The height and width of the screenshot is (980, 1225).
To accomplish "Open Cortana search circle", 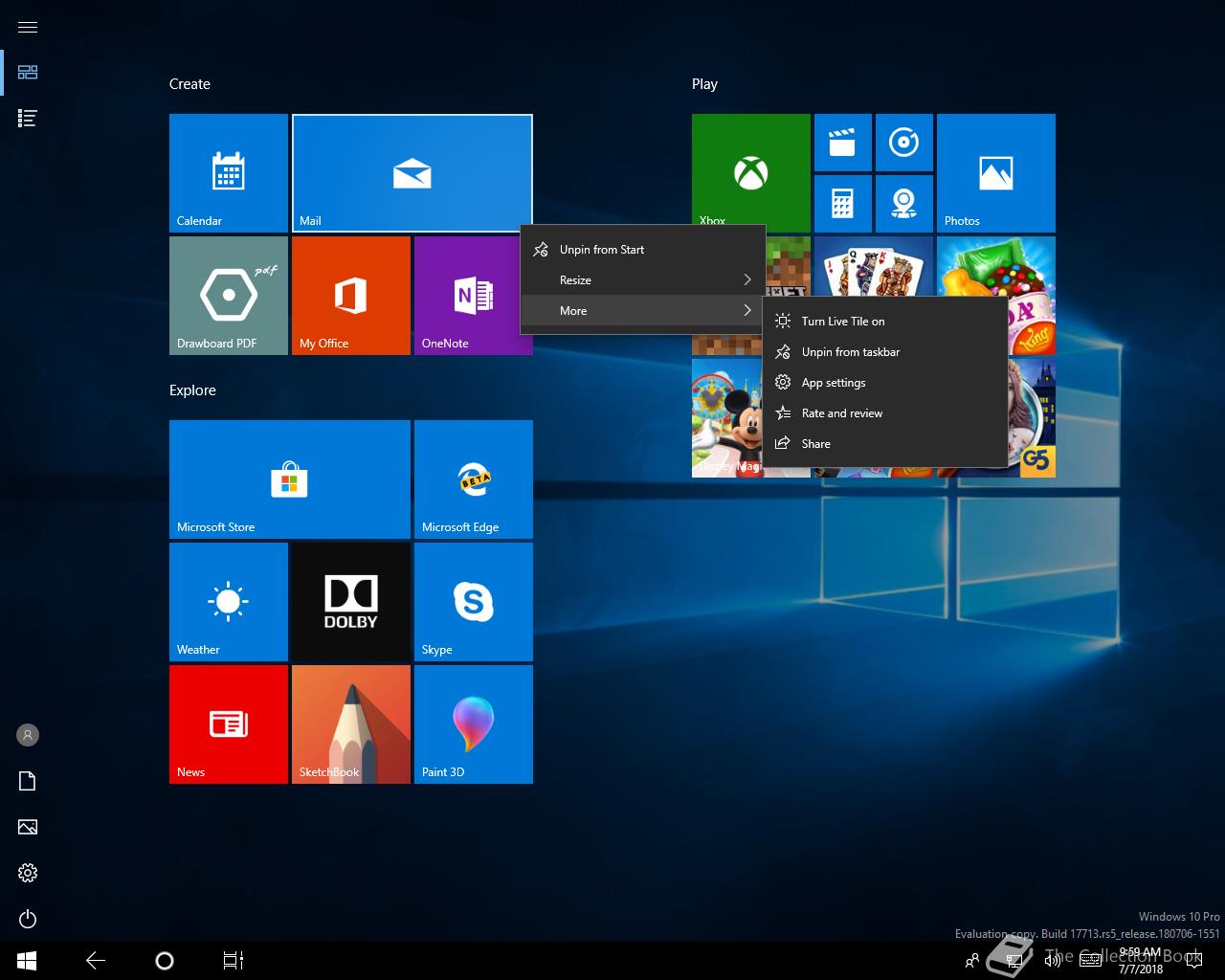I will pyautogui.click(x=165, y=961).
